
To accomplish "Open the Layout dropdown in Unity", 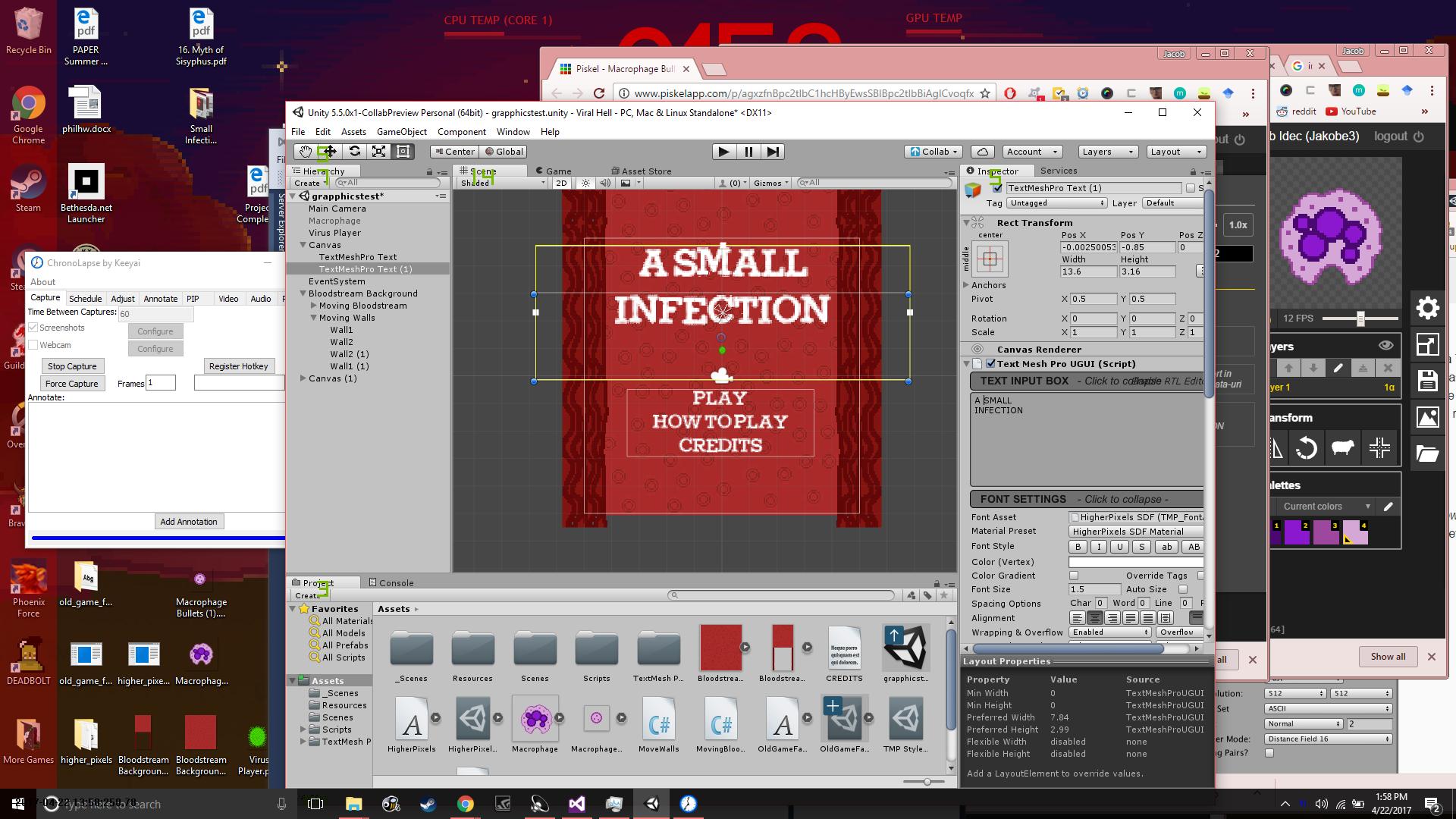I will [x=1175, y=152].
